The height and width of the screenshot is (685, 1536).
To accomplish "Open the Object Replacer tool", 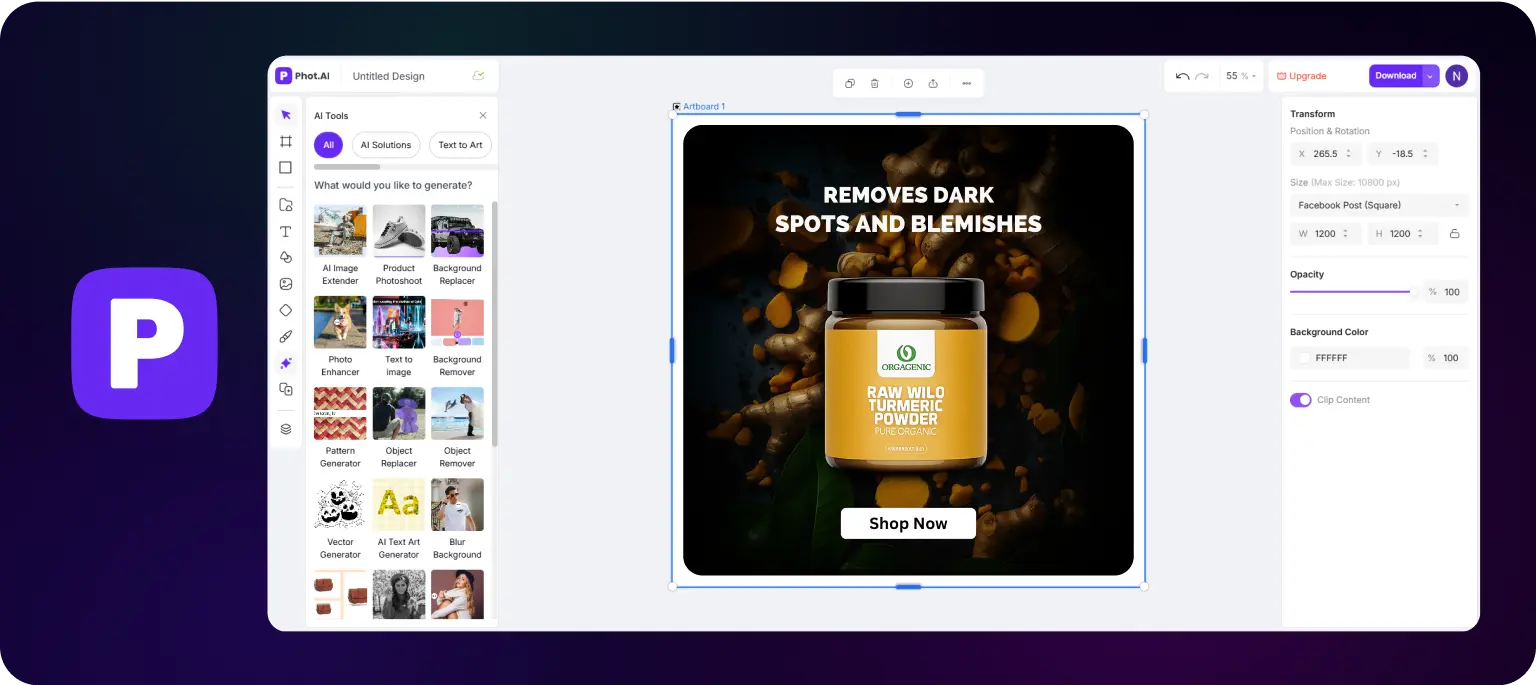I will coord(399,428).
